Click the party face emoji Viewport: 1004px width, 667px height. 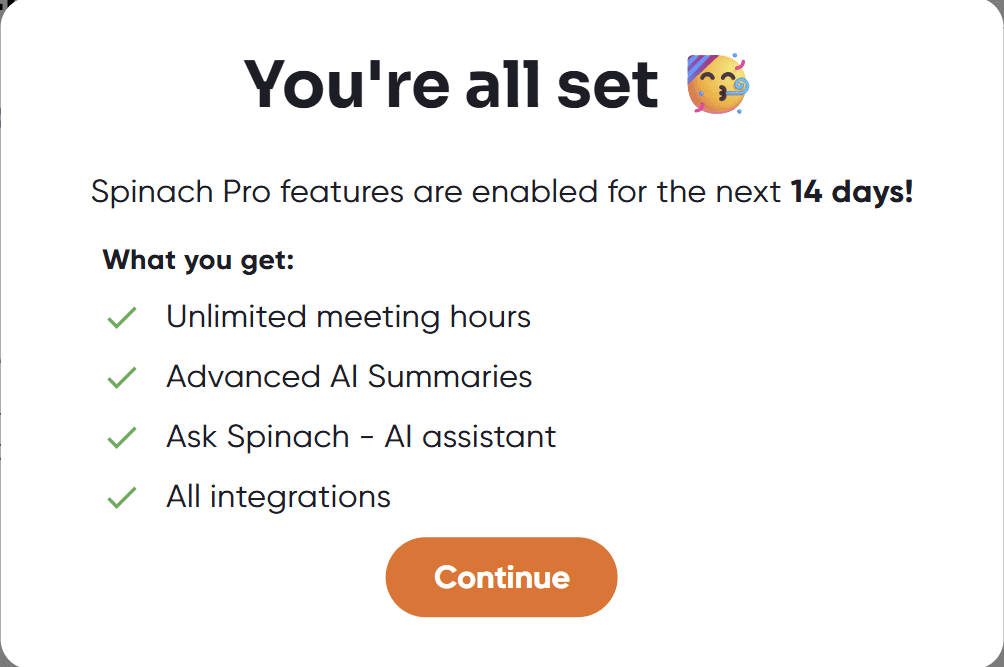(718, 84)
